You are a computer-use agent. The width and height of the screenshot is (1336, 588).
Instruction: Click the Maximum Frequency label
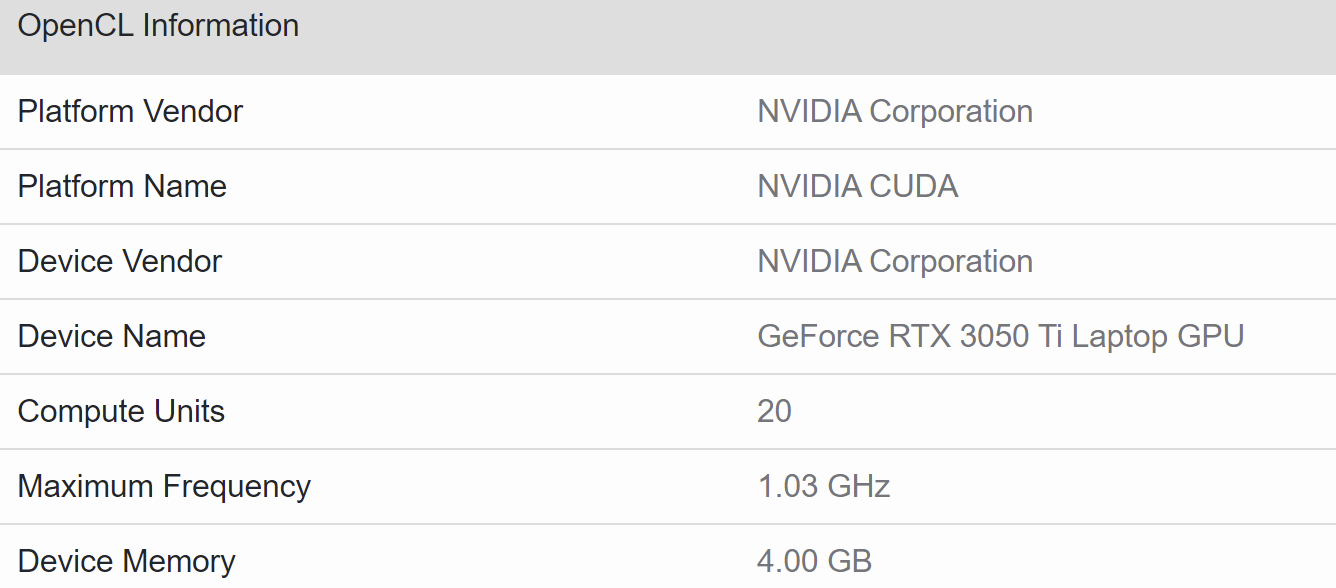click(x=164, y=486)
